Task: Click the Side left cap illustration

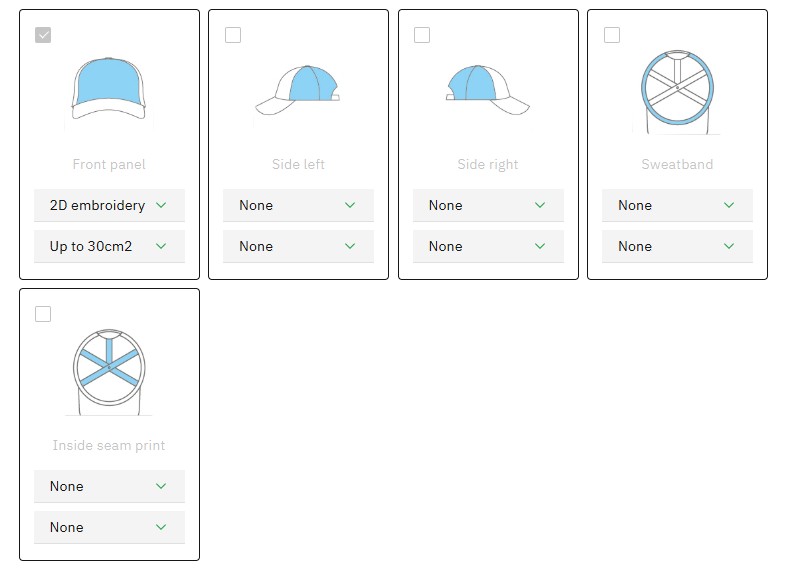Action: click(298, 90)
